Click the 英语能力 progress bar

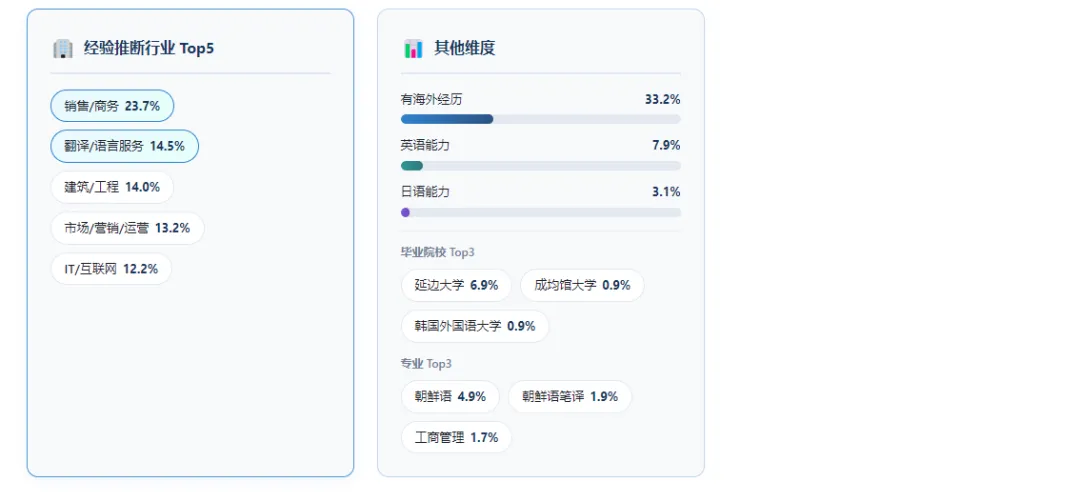pos(541,166)
